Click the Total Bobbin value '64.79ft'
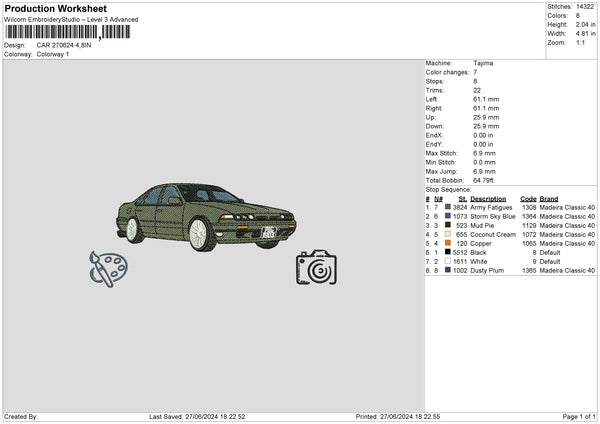Screen dimensions: 600x424 tap(483, 180)
